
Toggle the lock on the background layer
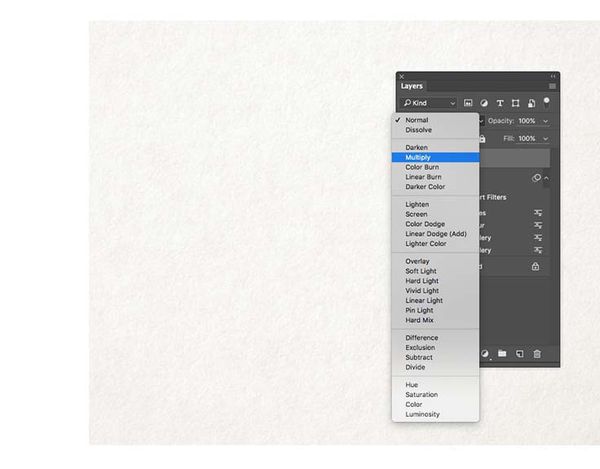click(x=536, y=267)
